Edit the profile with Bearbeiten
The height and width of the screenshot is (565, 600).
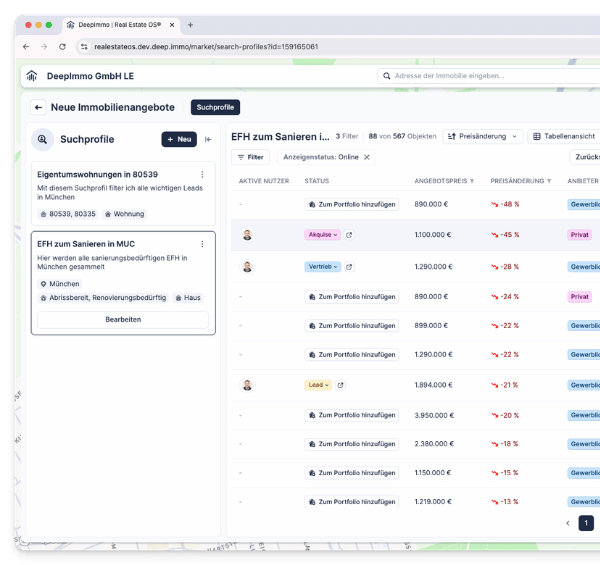[x=123, y=319]
